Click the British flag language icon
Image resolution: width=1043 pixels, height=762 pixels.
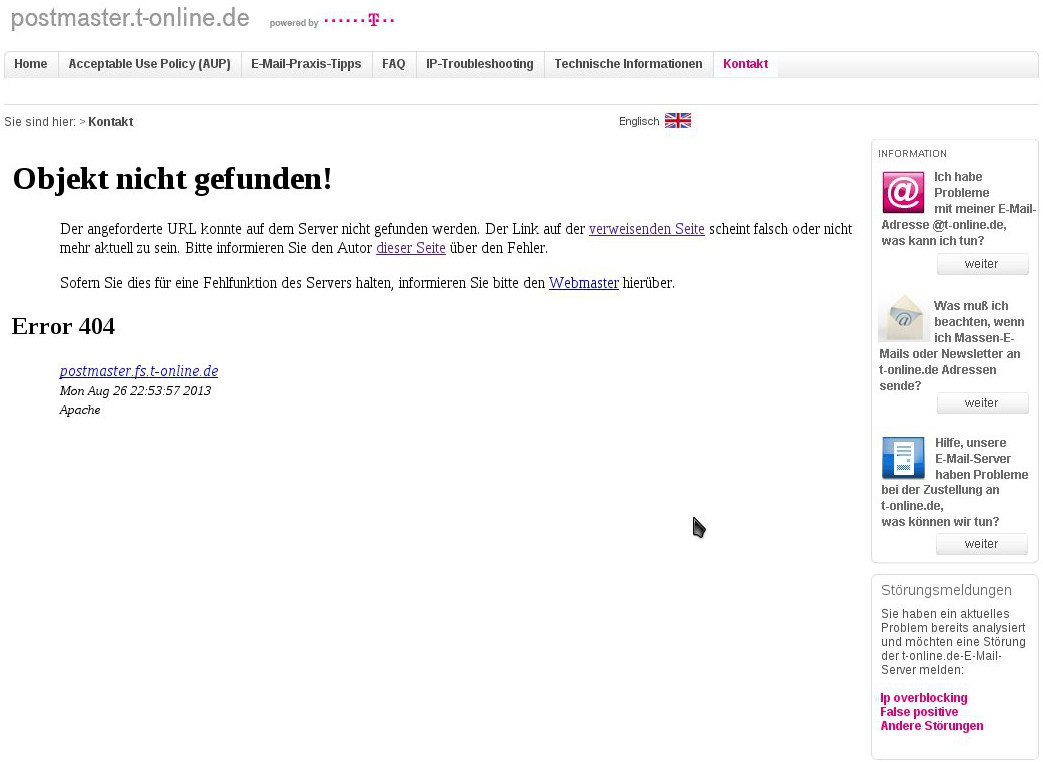point(677,121)
